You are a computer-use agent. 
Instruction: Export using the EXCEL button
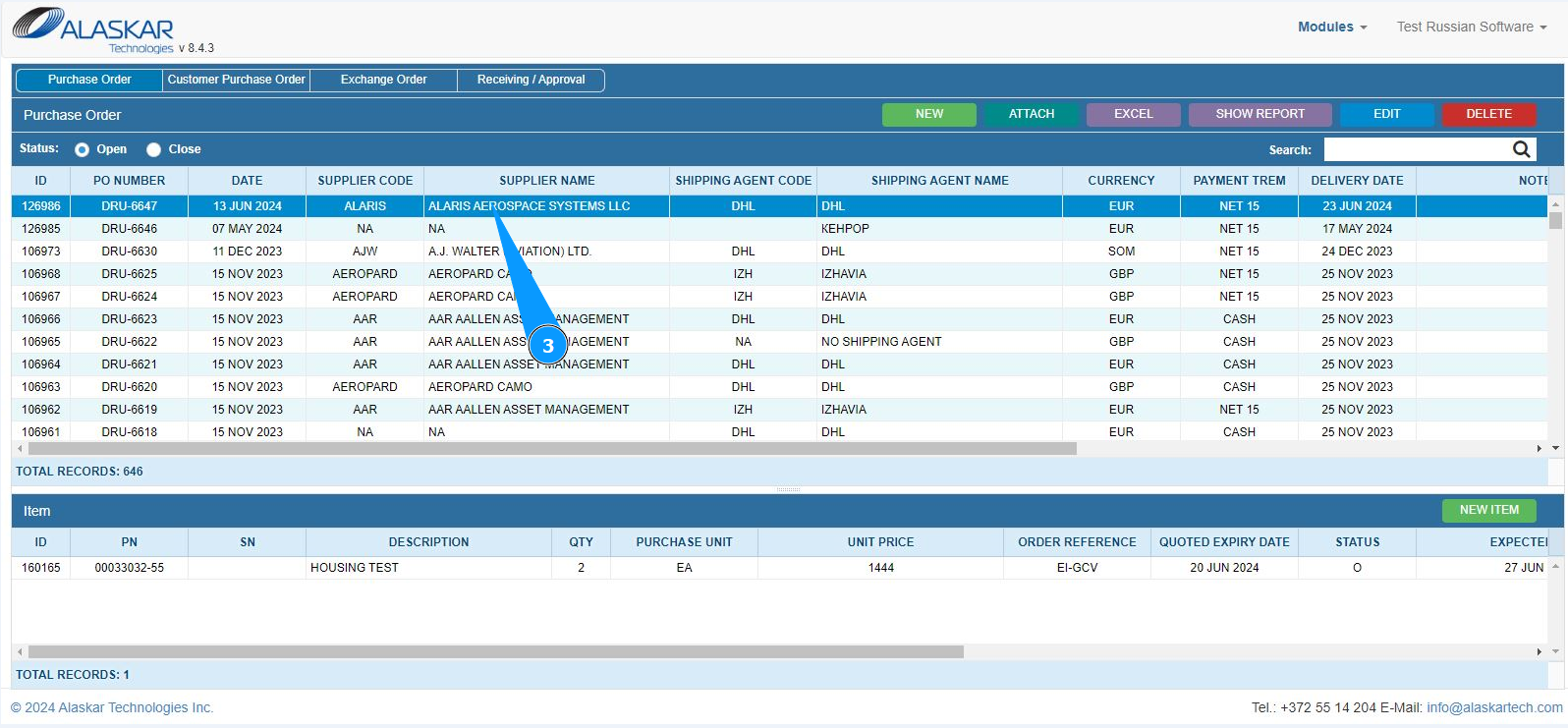click(x=1133, y=114)
